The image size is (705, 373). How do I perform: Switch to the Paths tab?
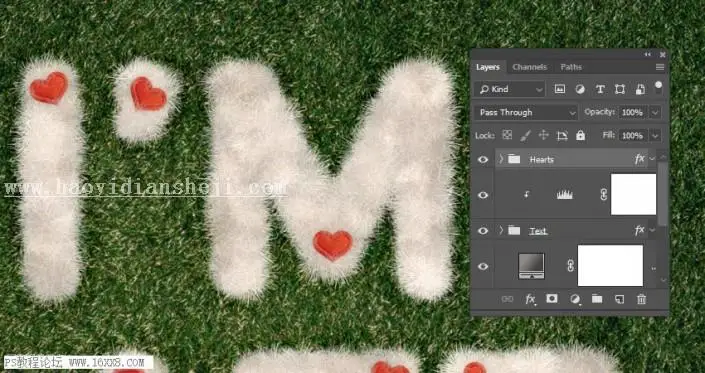click(571, 67)
